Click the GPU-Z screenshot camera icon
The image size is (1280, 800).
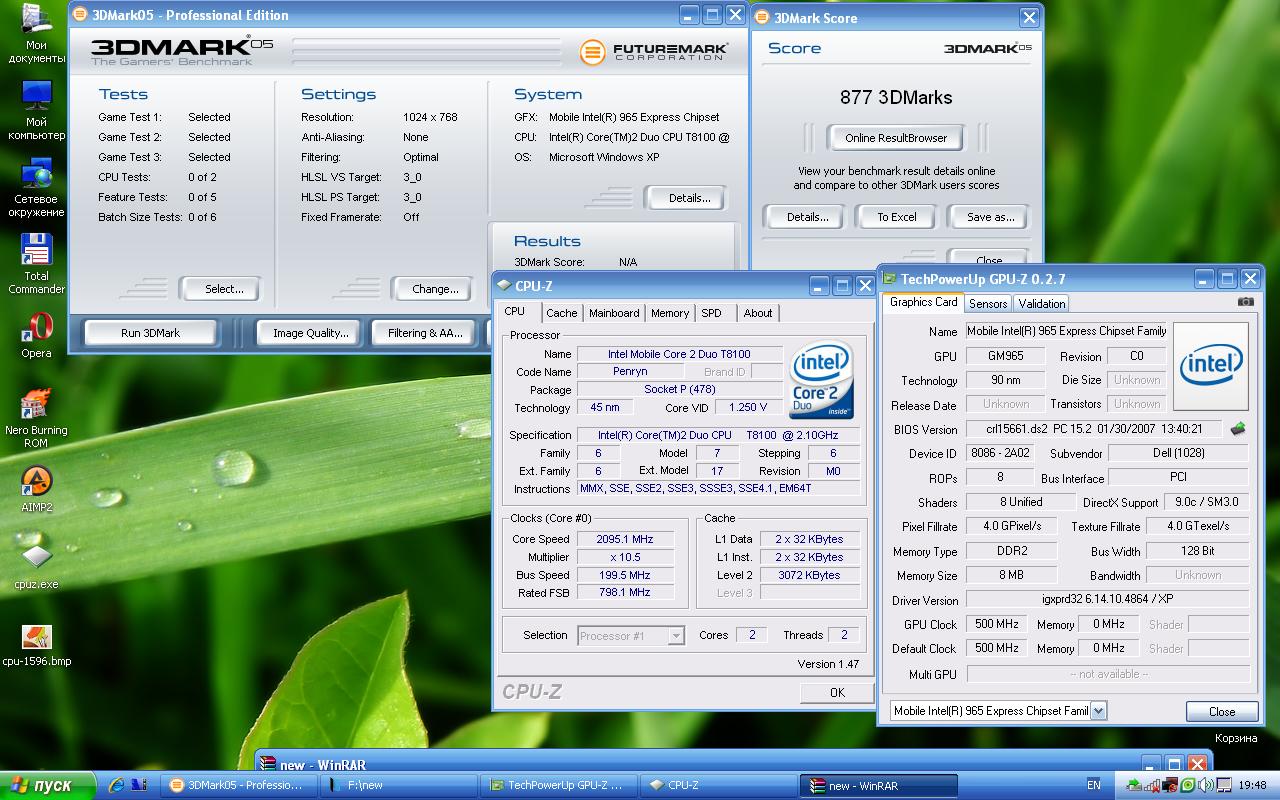pos(1245,301)
